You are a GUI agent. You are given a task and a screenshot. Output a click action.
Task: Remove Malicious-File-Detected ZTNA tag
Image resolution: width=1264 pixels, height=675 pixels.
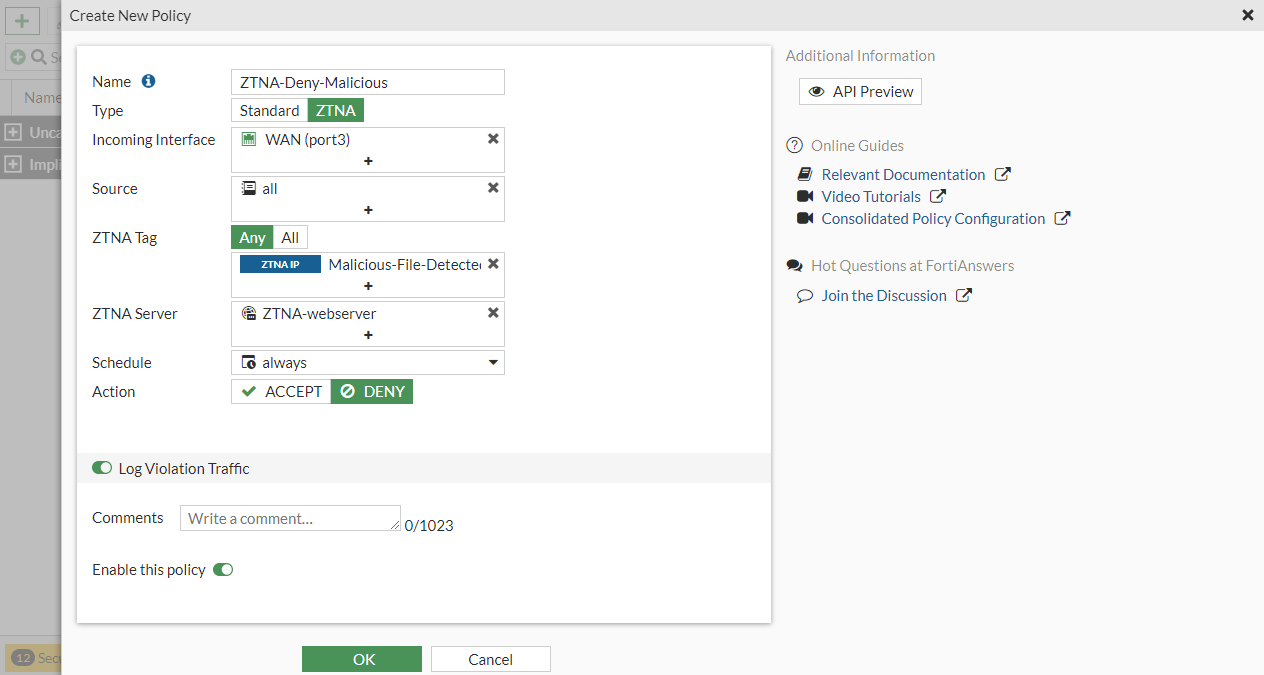493,264
